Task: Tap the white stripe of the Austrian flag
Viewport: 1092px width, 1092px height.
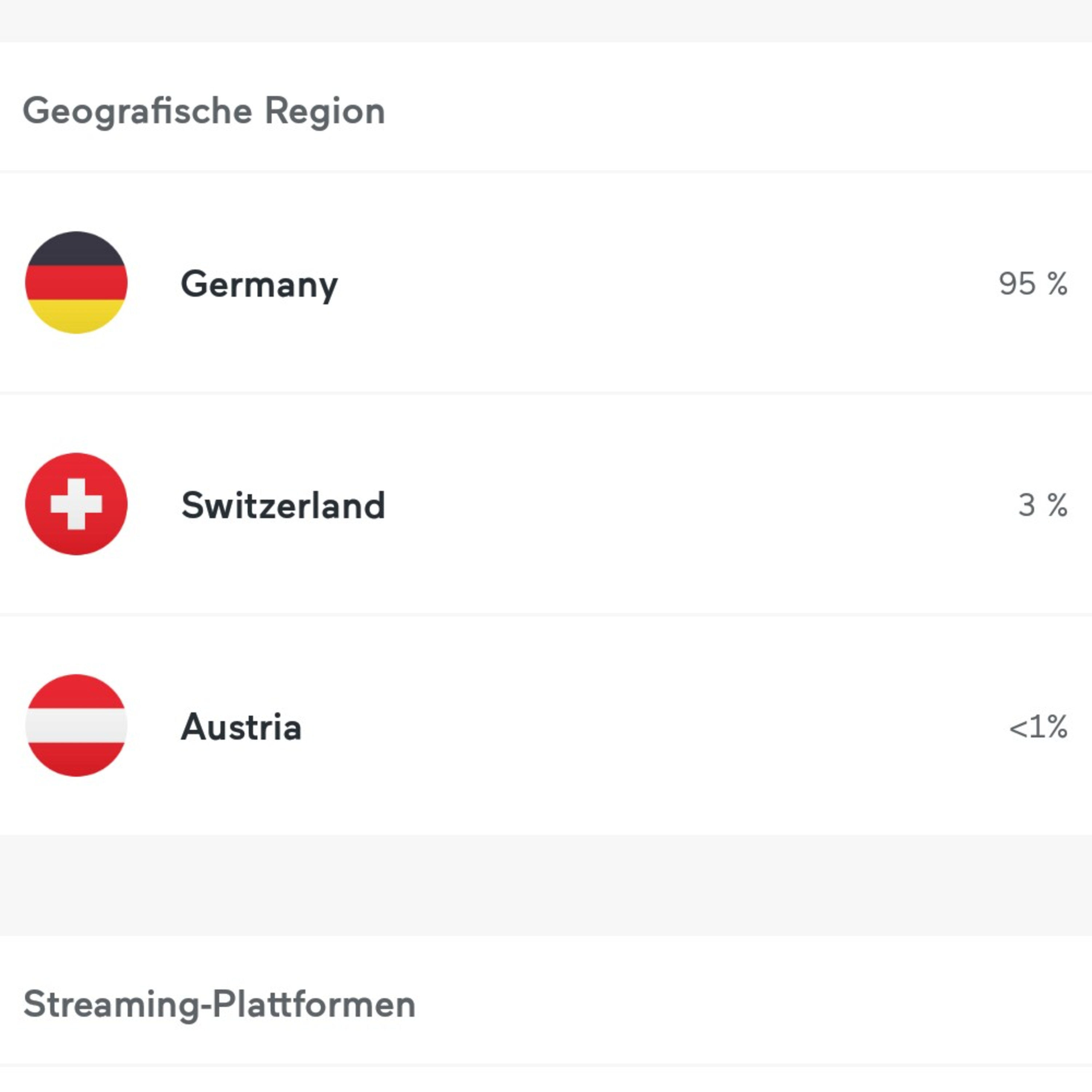Action: [x=76, y=725]
